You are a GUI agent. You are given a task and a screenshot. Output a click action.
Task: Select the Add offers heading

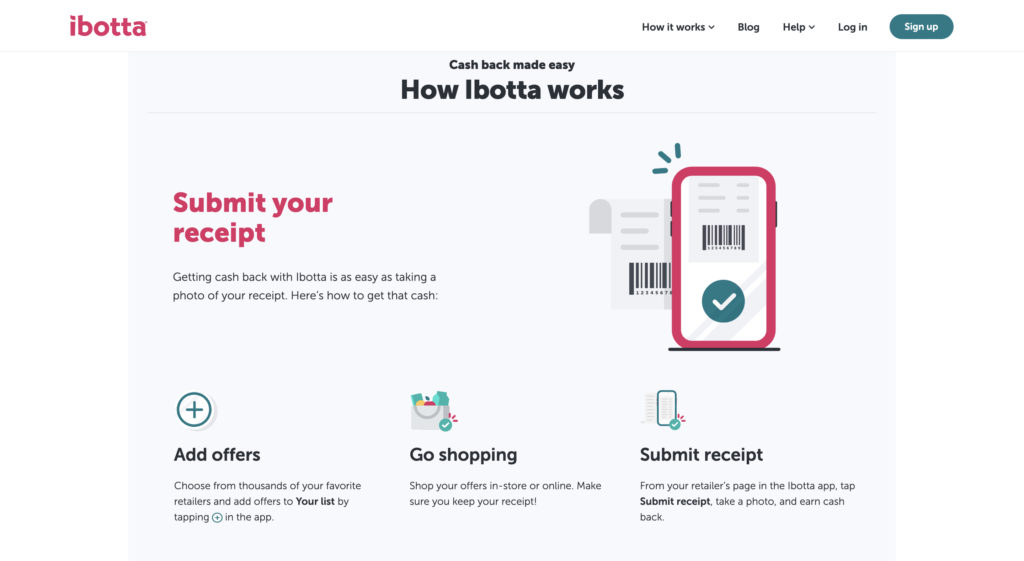pyautogui.click(x=217, y=455)
